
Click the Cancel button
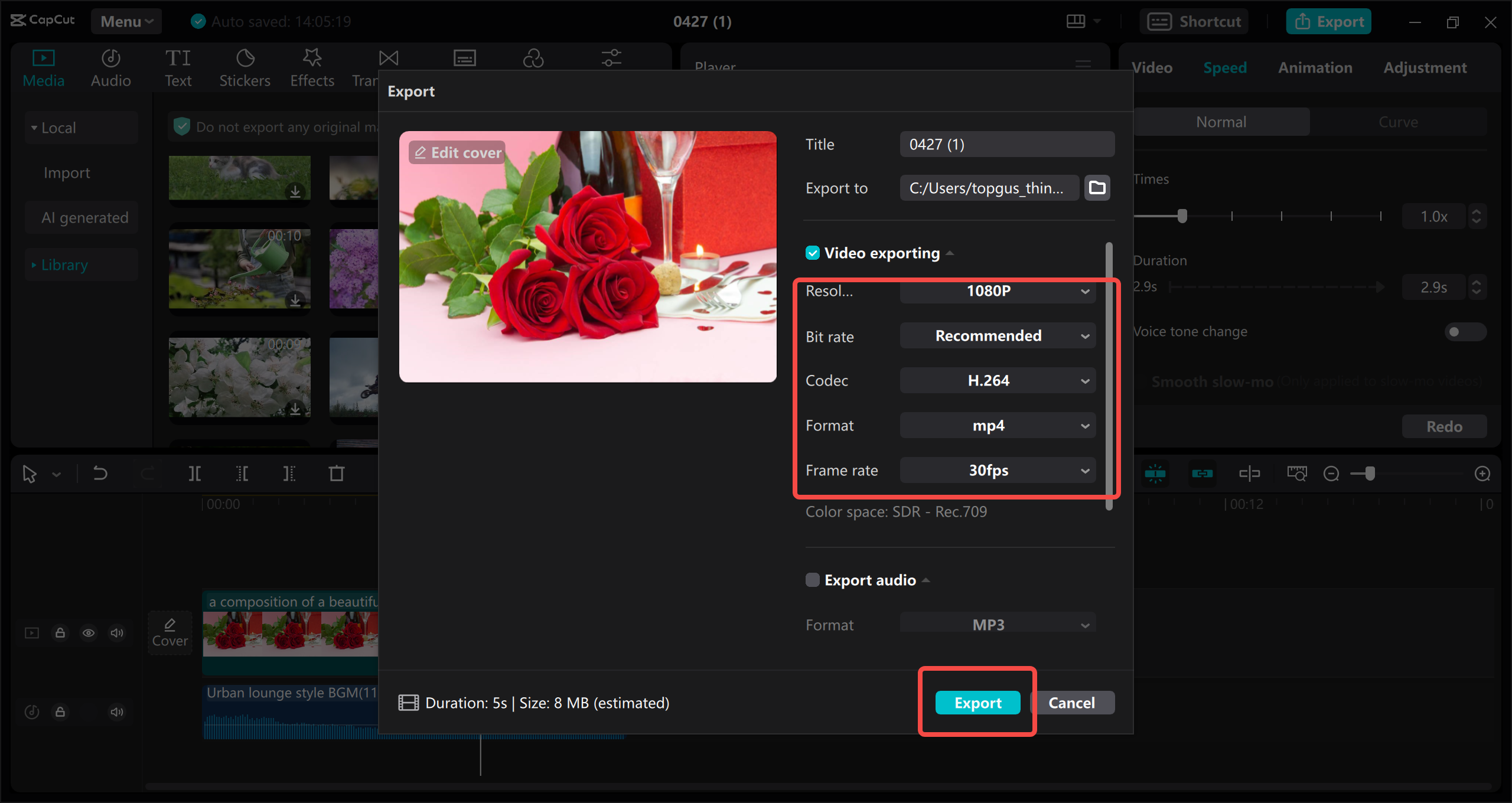coord(1071,702)
